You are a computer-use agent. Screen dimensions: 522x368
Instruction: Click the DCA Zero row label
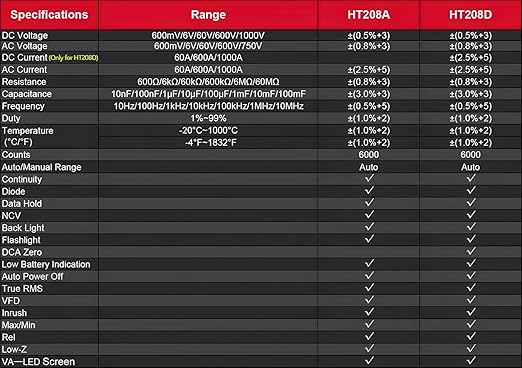tap(22, 252)
